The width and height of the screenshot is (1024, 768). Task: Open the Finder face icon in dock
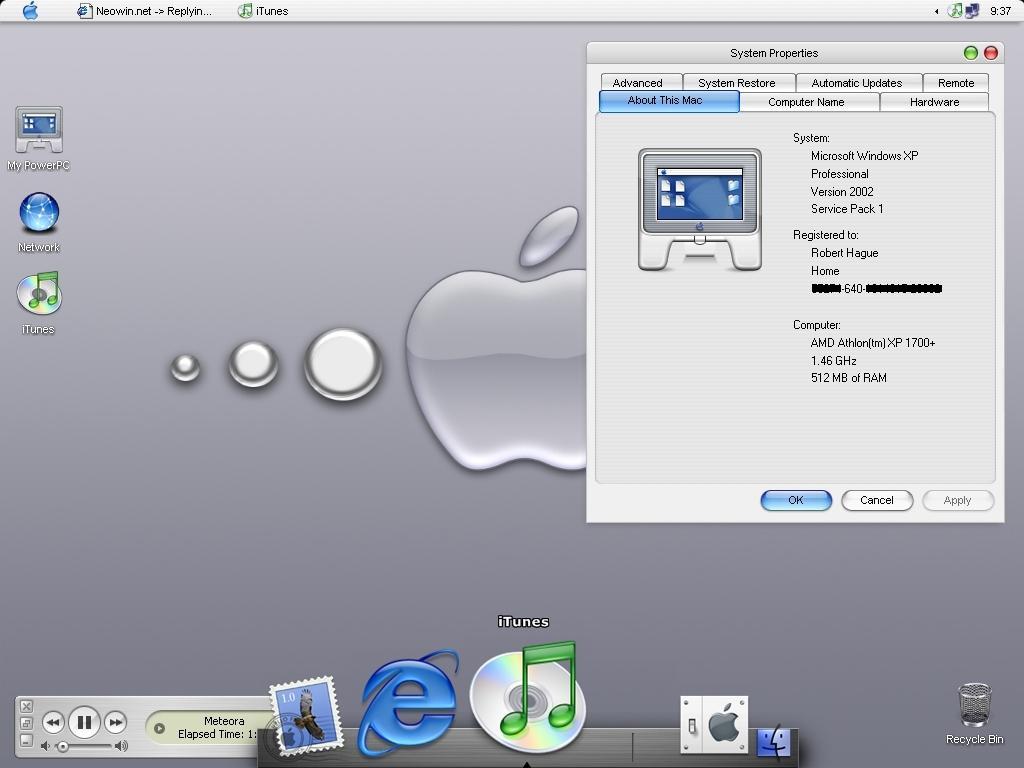pos(773,741)
